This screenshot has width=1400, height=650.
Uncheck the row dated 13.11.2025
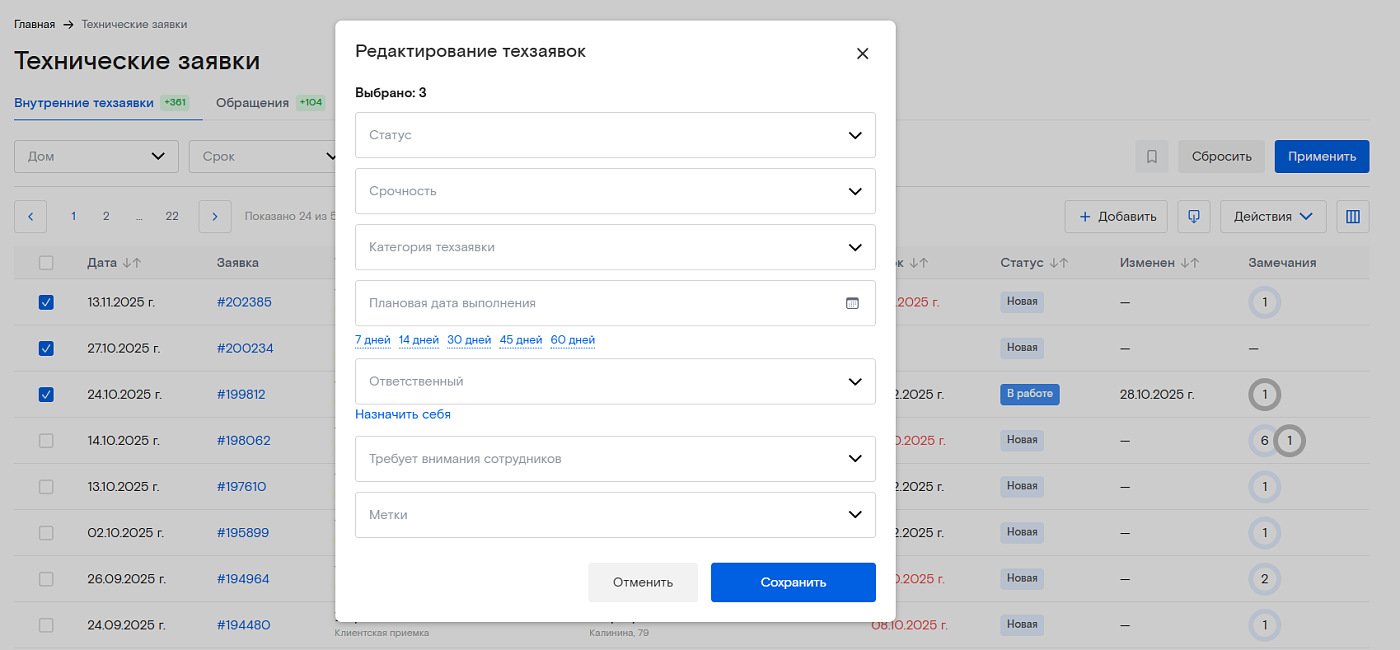pos(46,302)
